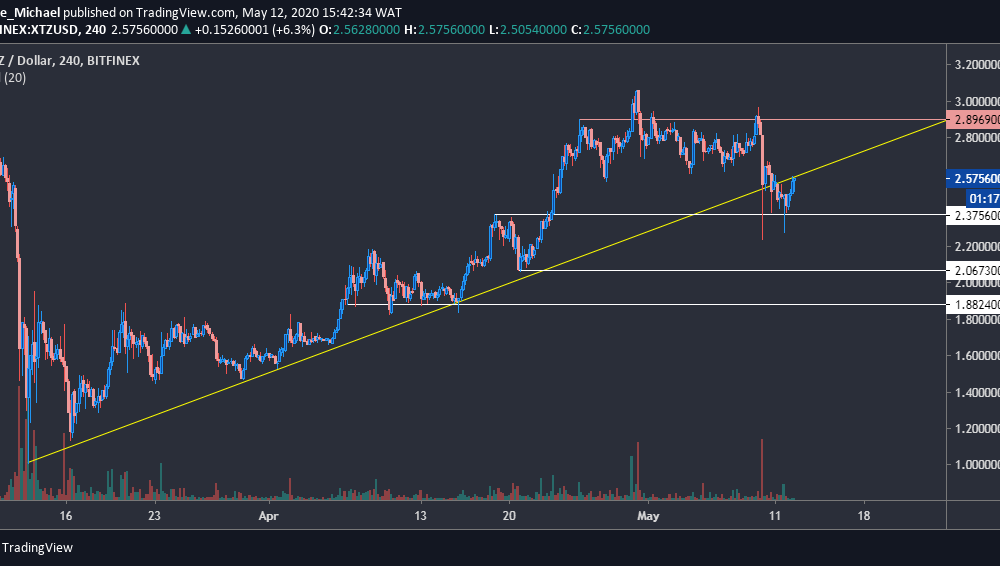Click the 1.000000 price axis tick
This screenshot has width=1000, height=566.
[x=977, y=465]
